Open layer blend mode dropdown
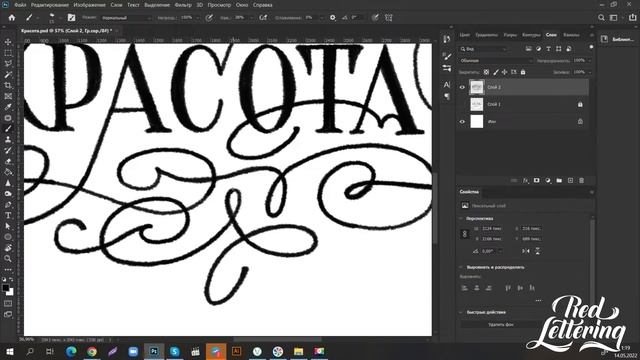This screenshot has height=360, width=640. (496, 60)
